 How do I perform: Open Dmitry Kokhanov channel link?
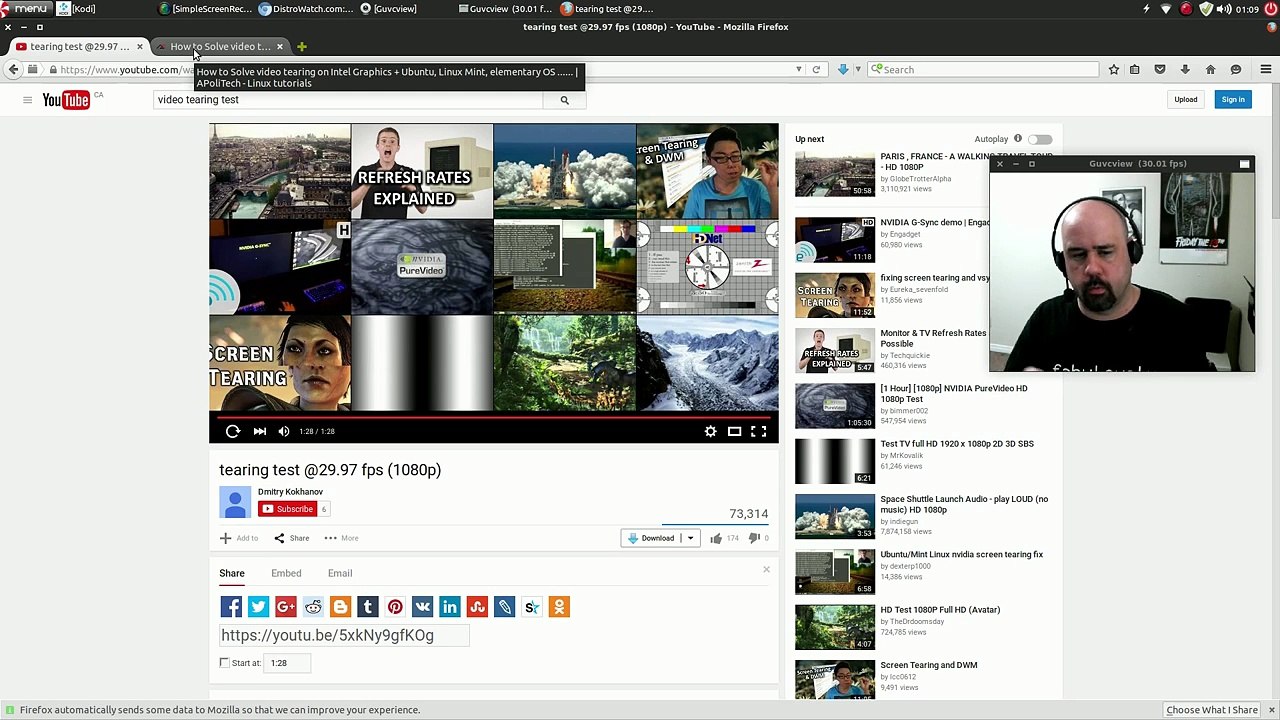coord(290,492)
